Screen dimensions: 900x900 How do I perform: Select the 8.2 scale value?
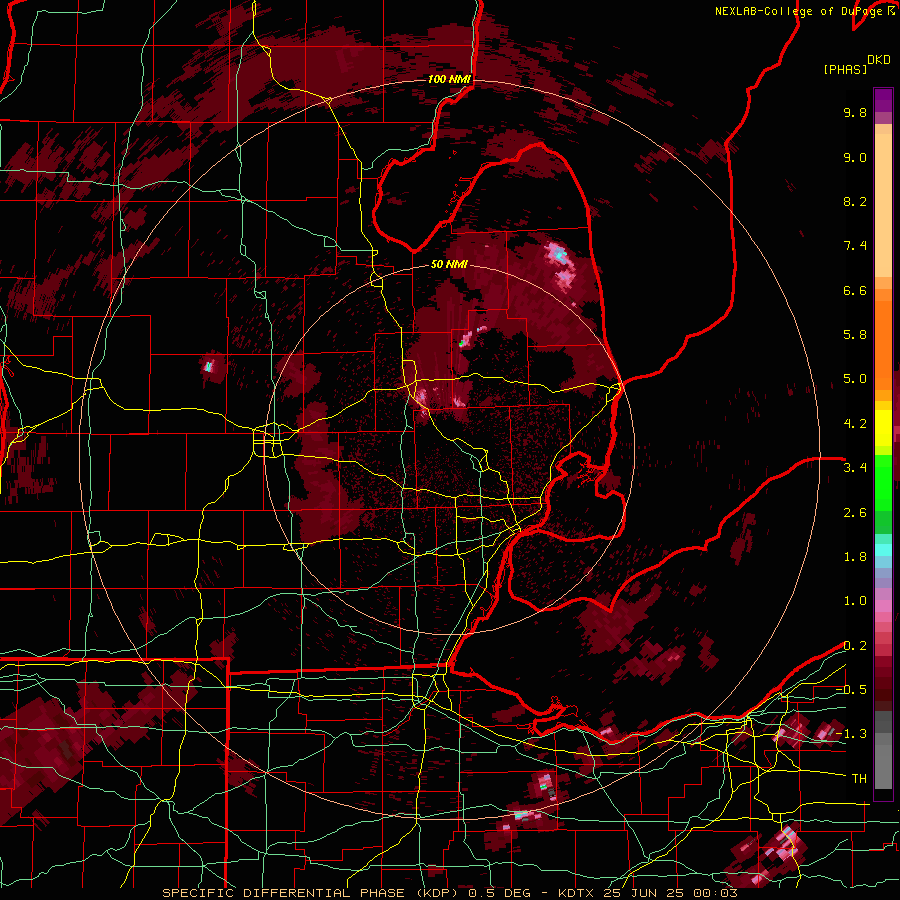(855, 201)
